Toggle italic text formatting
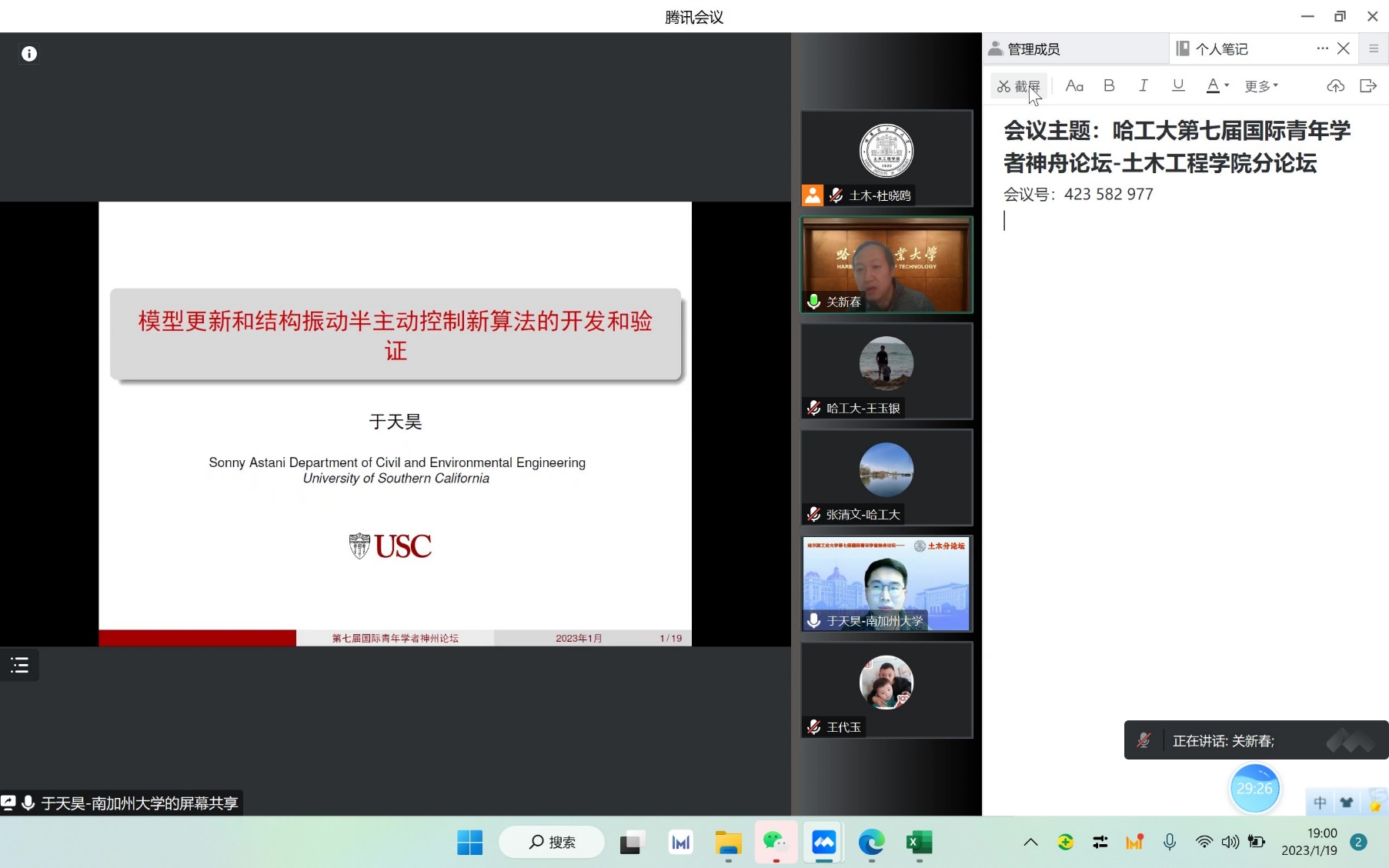 pyautogui.click(x=1144, y=86)
